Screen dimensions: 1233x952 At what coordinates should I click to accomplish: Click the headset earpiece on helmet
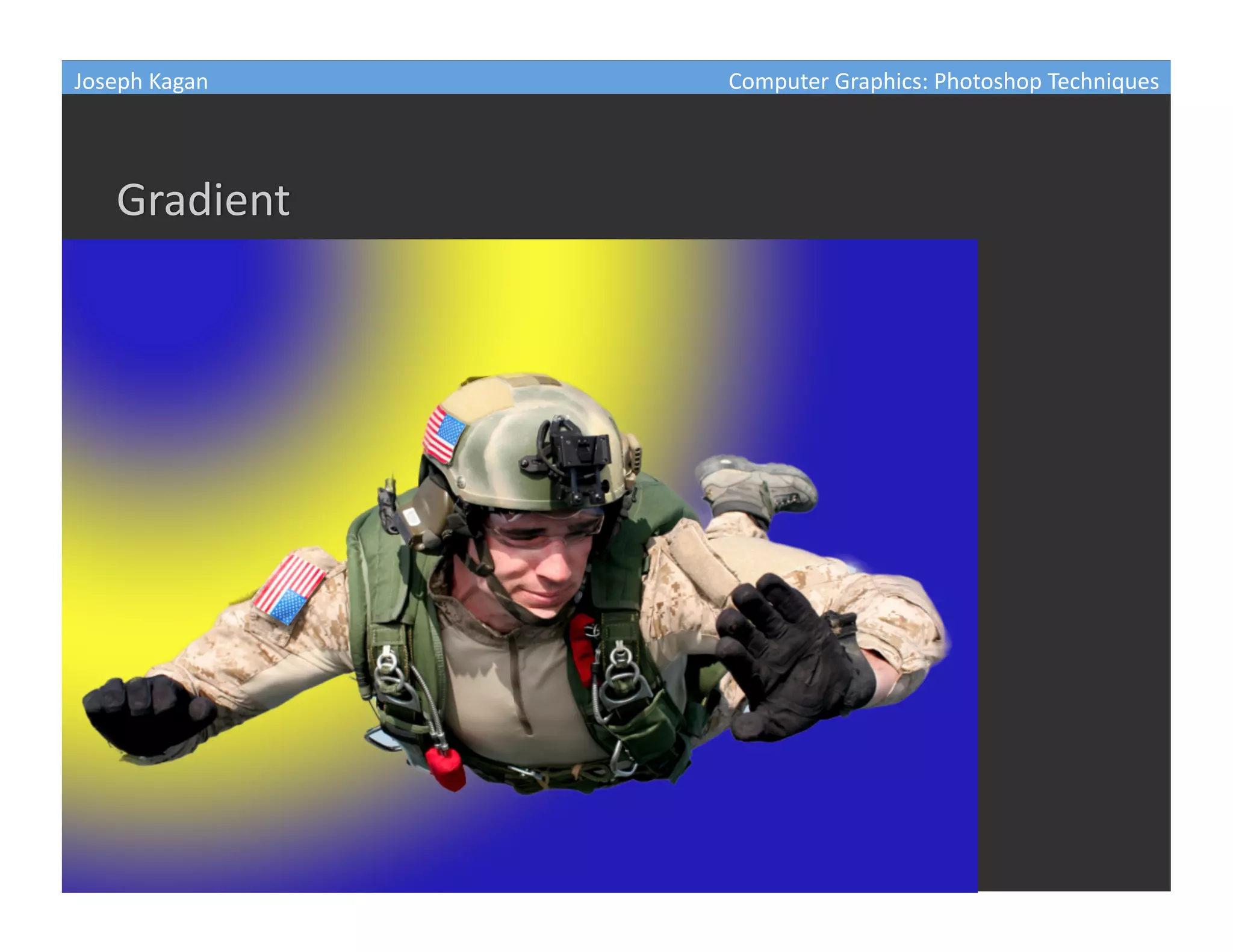tap(429, 512)
